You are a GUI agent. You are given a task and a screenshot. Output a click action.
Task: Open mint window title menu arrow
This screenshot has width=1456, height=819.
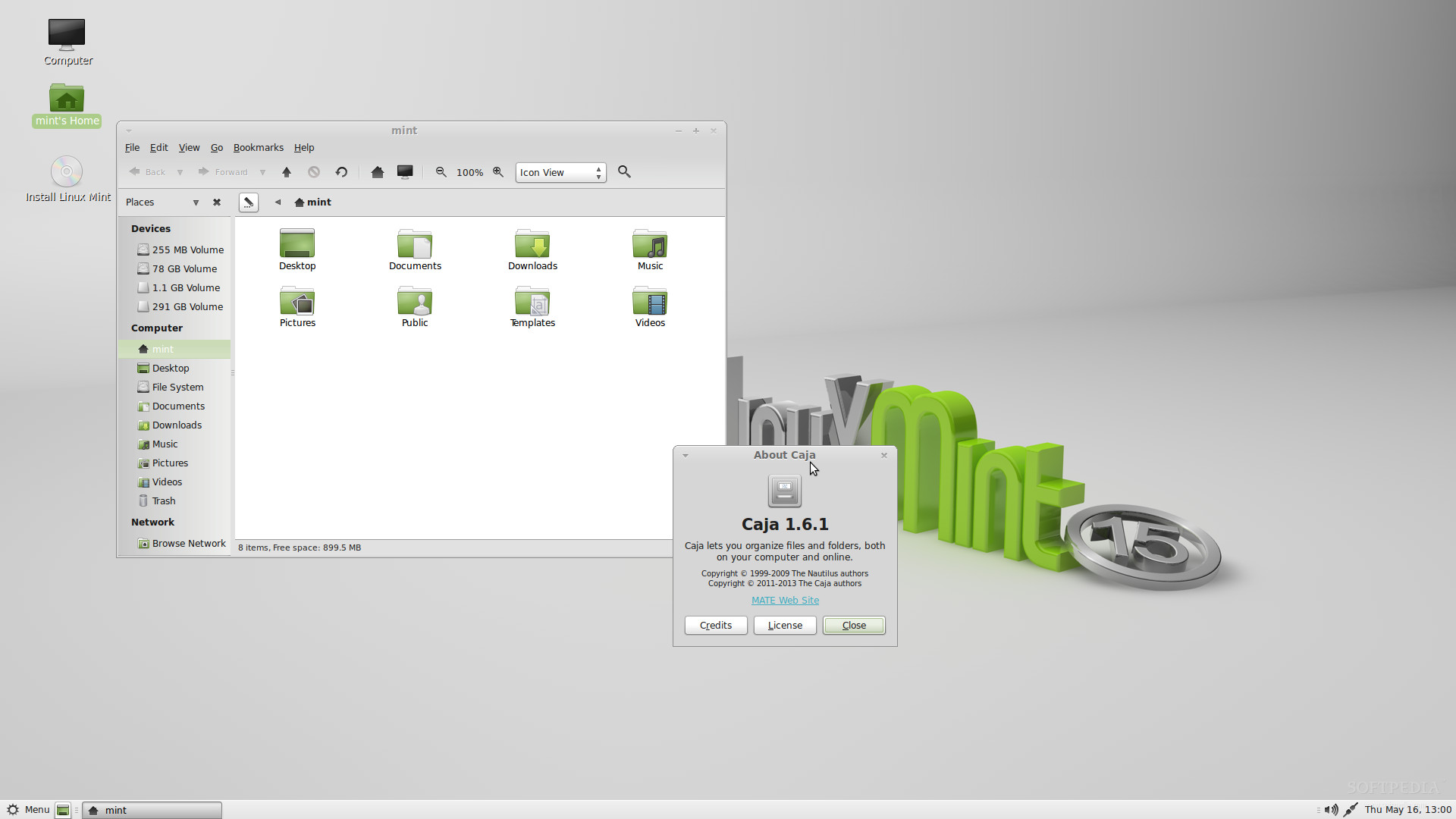[129, 130]
